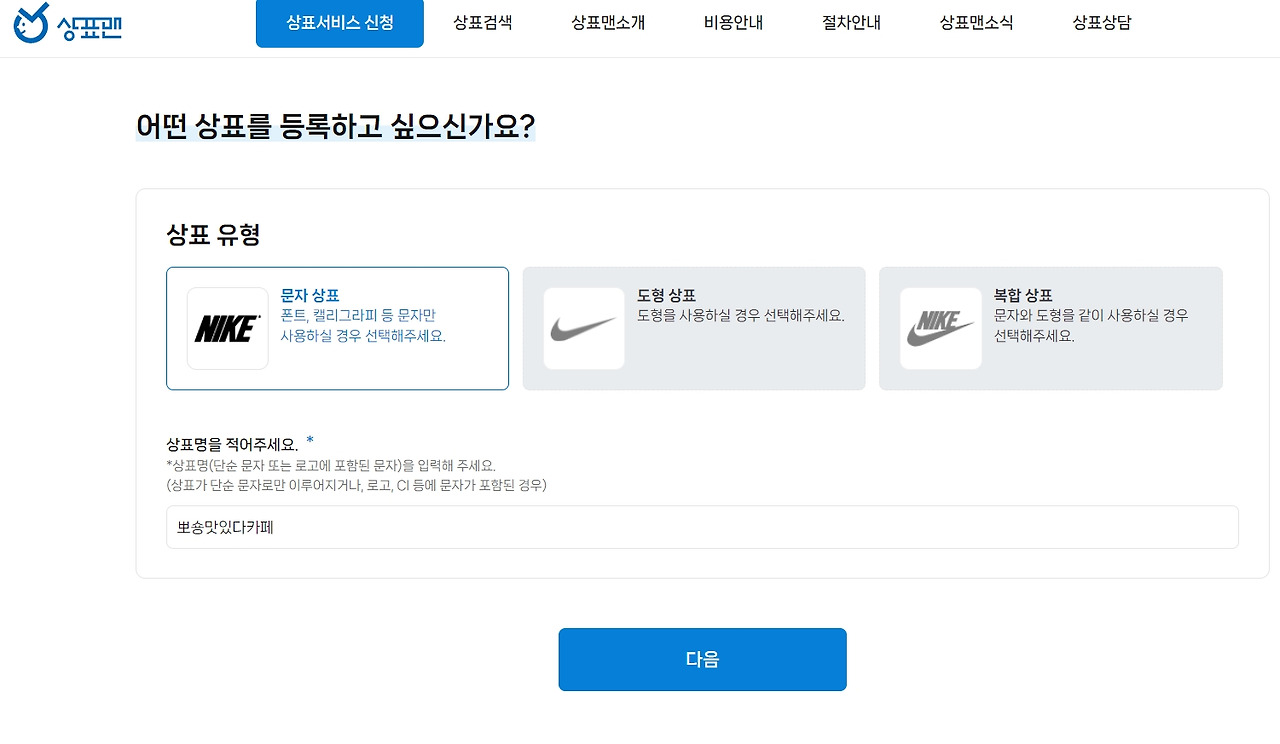Click the 상표맨 mascot logo icon
Screen dimensions: 1280x744
[32, 23]
